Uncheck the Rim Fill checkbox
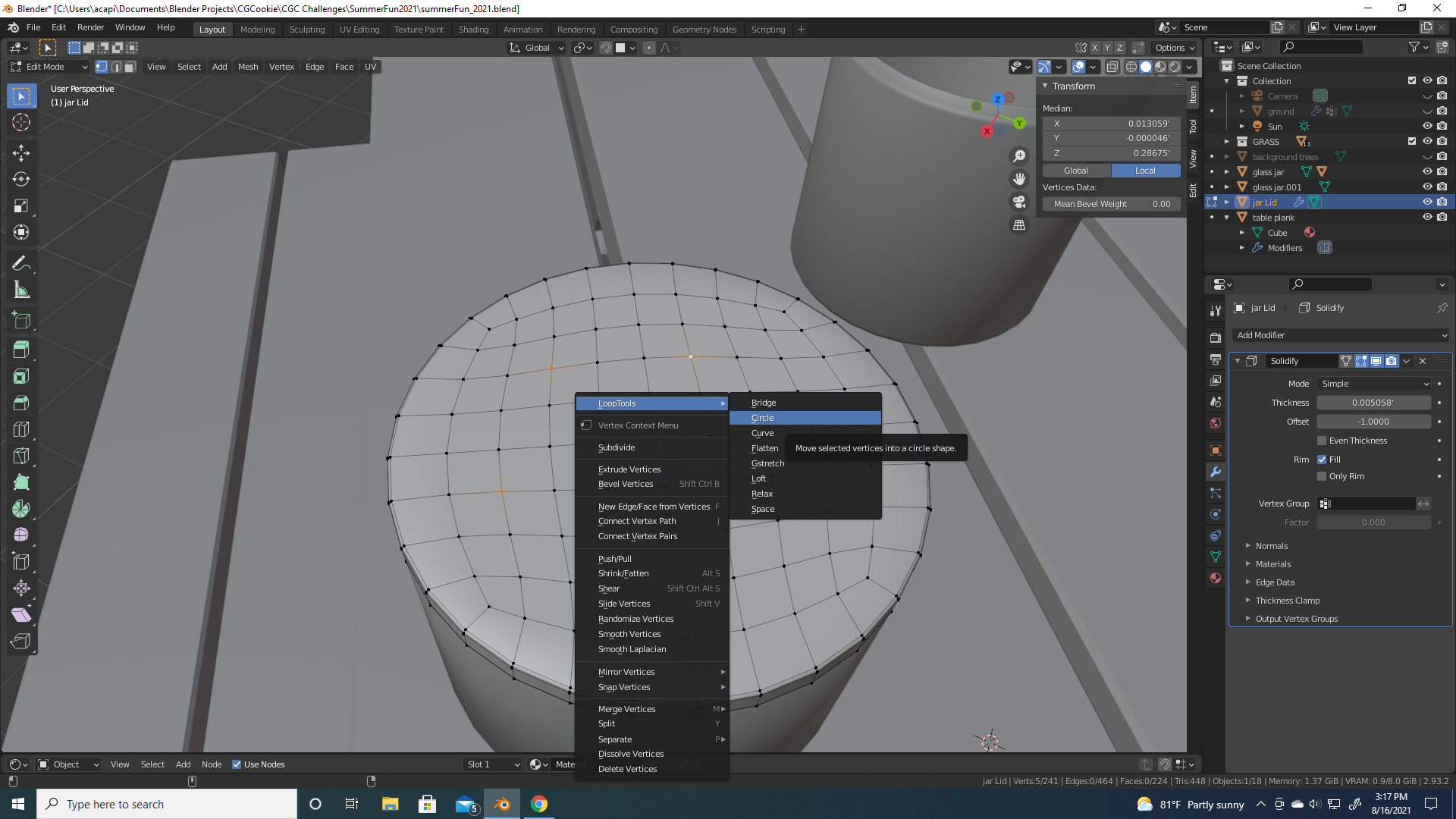The image size is (1456, 819). click(x=1322, y=460)
